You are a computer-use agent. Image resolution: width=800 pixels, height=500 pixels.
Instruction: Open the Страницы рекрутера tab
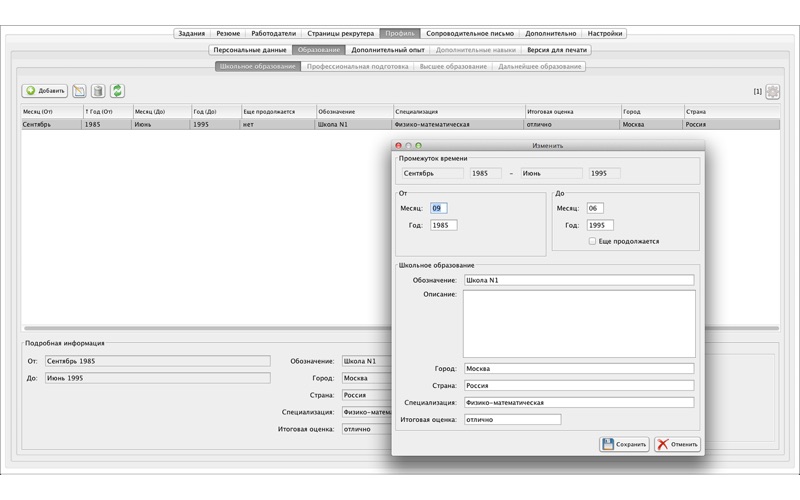[340, 33]
